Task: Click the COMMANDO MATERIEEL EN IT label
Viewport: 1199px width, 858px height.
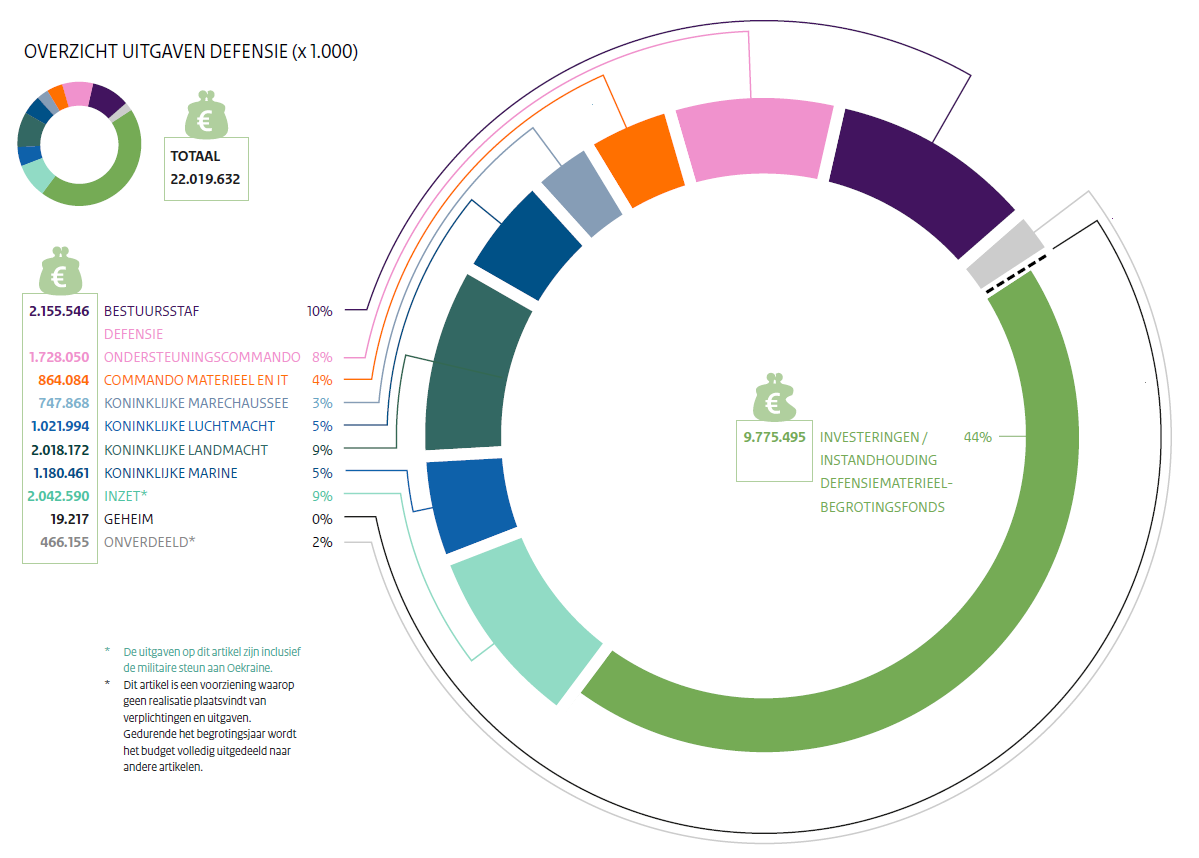Action: click(196, 380)
